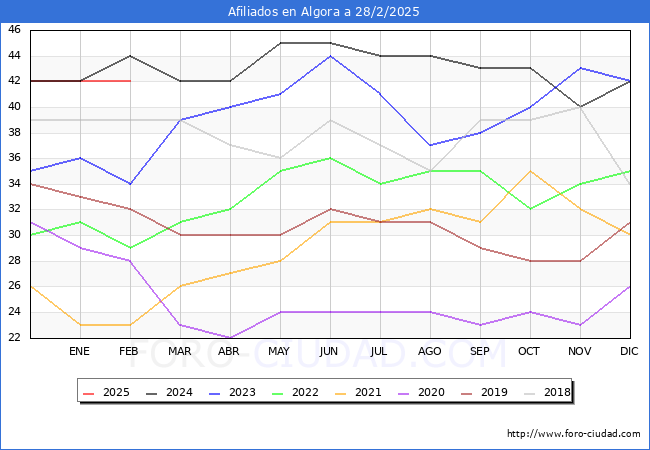This screenshot has width=650, height=450.
Task: Click the 42 value on the y-axis
Action: [x=14, y=81]
